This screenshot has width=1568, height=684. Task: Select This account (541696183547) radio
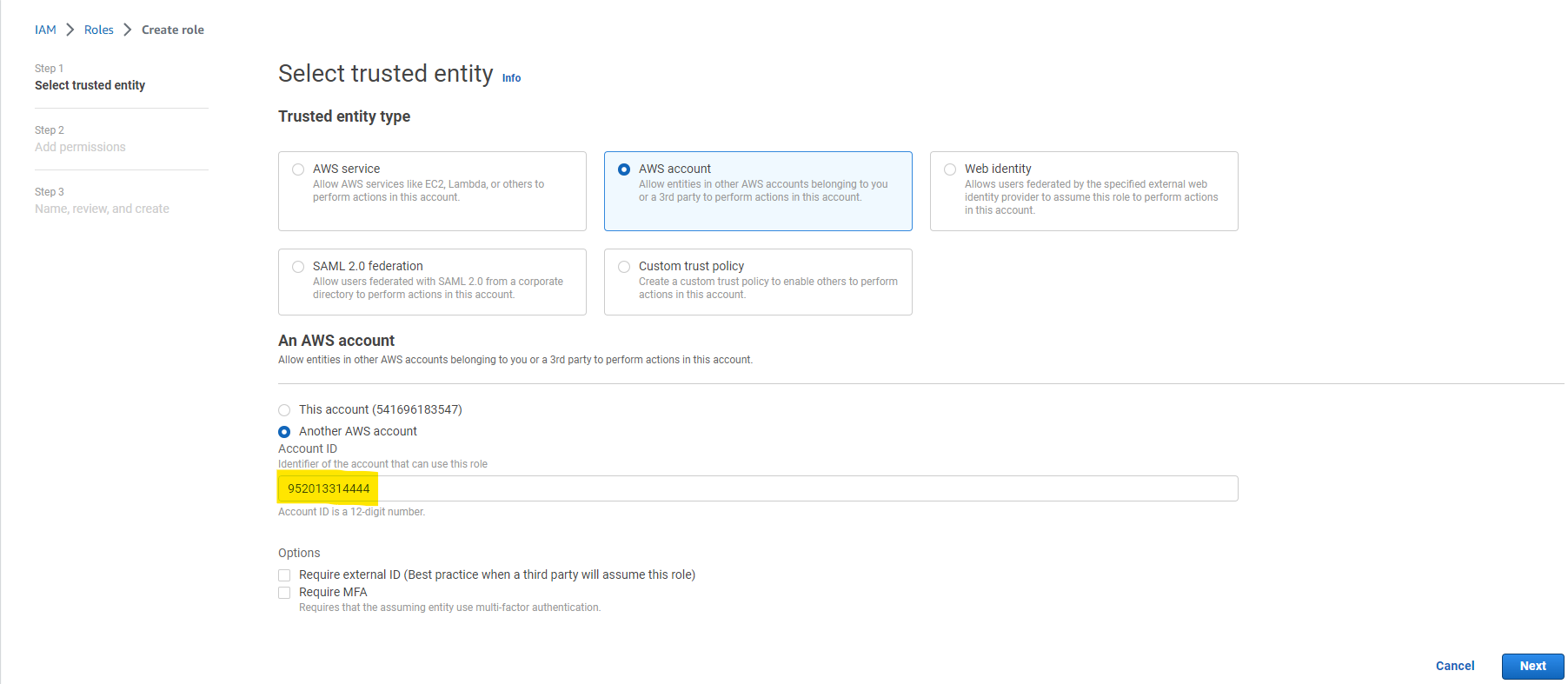[x=284, y=410]
